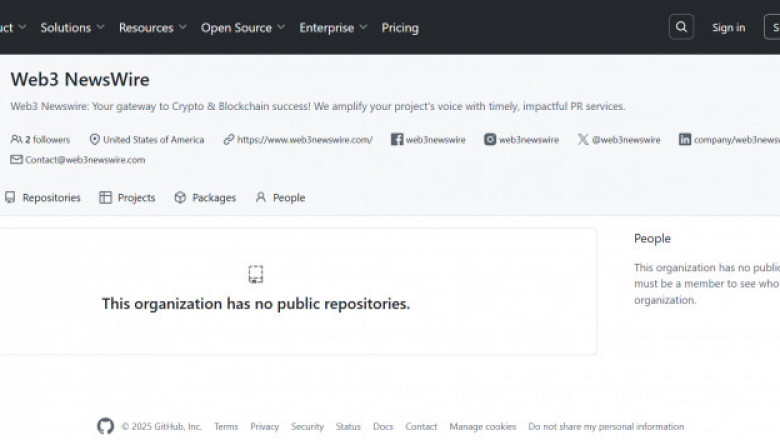
Task: Click the Packages cube icon
Action: pos(180,197)
